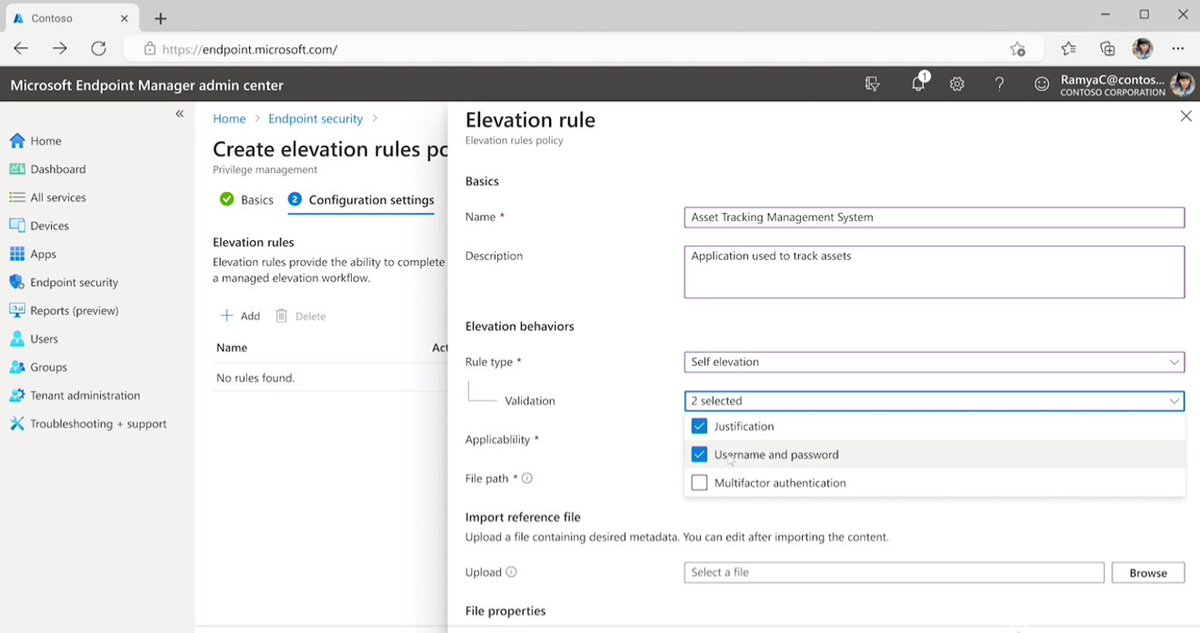Select the Configuration settings tab
Screen dimensions: 1200x633
pos(361,200)
